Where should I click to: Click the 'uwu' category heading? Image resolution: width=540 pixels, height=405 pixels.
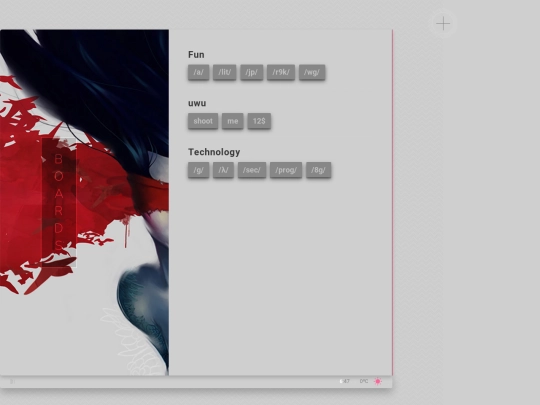click(x=197, y=103)
